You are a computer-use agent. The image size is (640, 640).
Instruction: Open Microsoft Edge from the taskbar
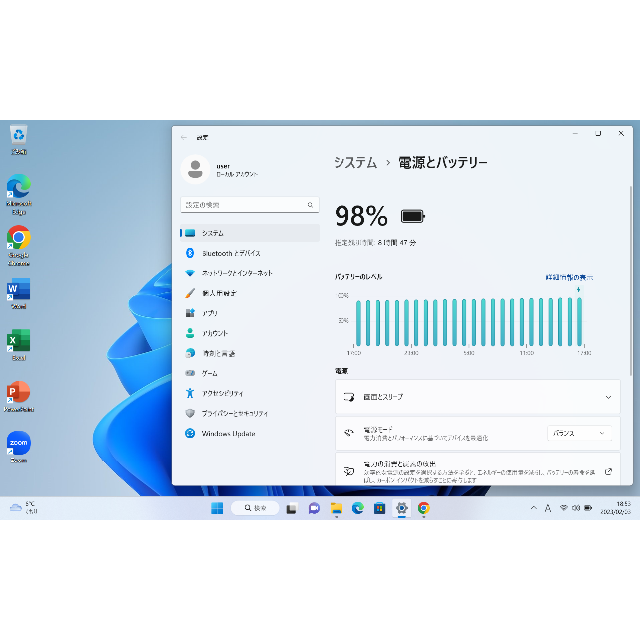click(x=358, y=509)
